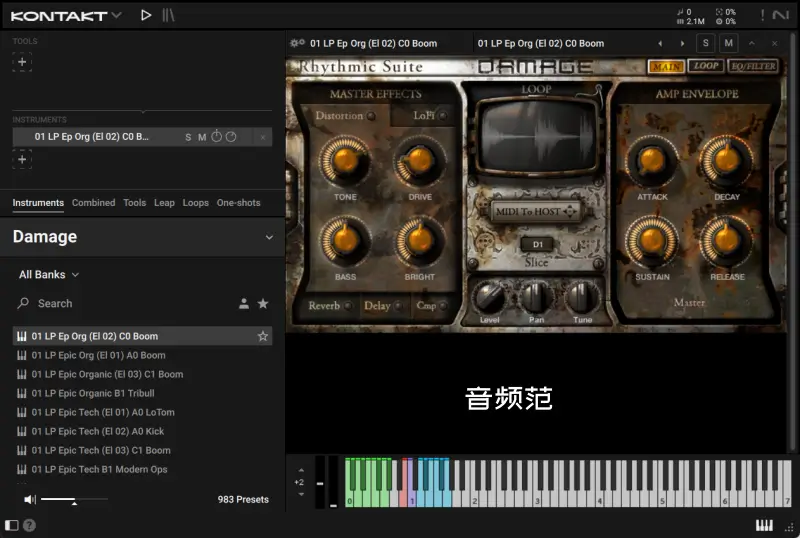The image size is (800, 538).
Task: Open the MAIN page of Damage
Action: pos(666,66)
